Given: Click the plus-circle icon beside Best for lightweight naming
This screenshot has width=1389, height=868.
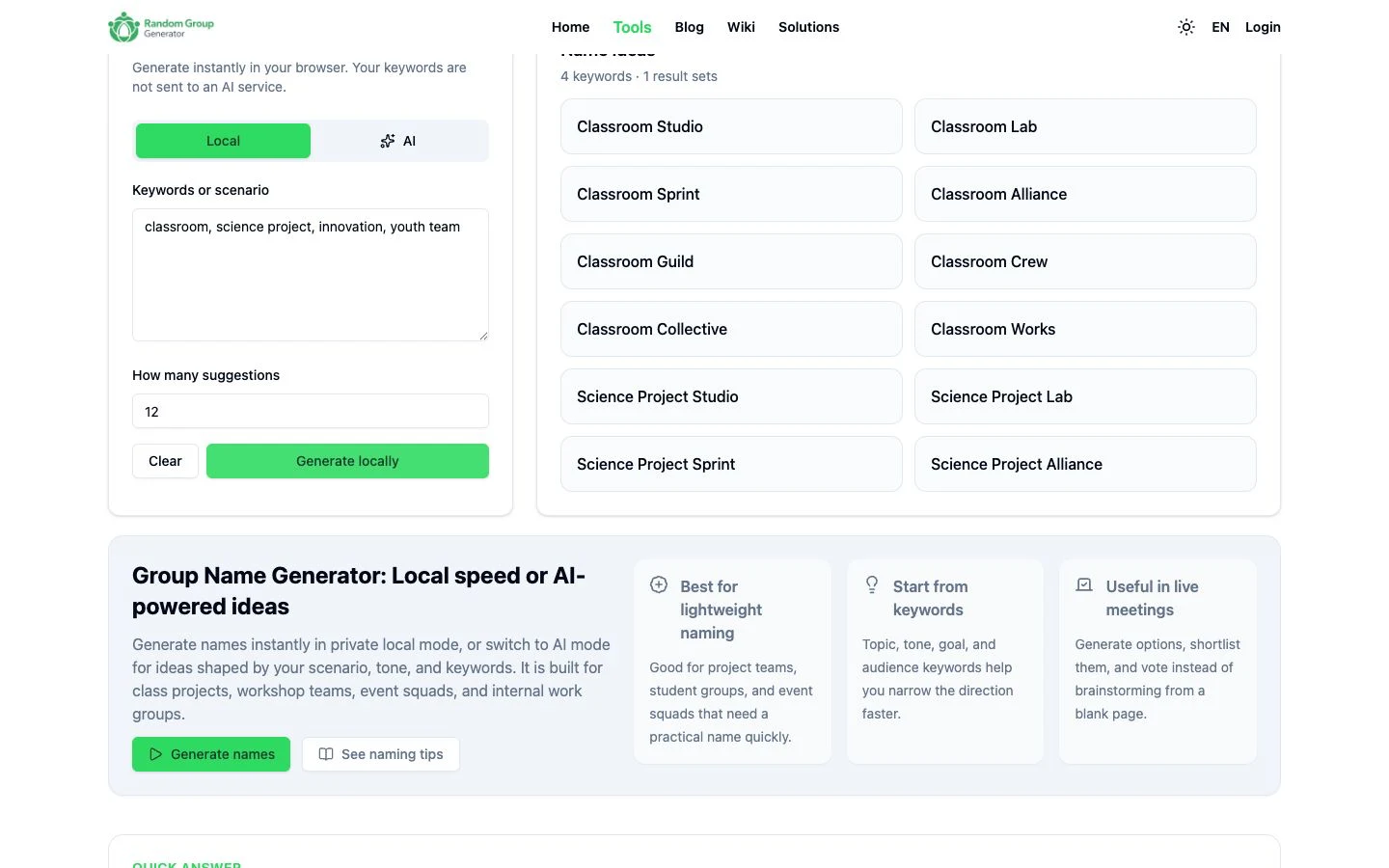Looking at the screenshot, I should point(659,584).
